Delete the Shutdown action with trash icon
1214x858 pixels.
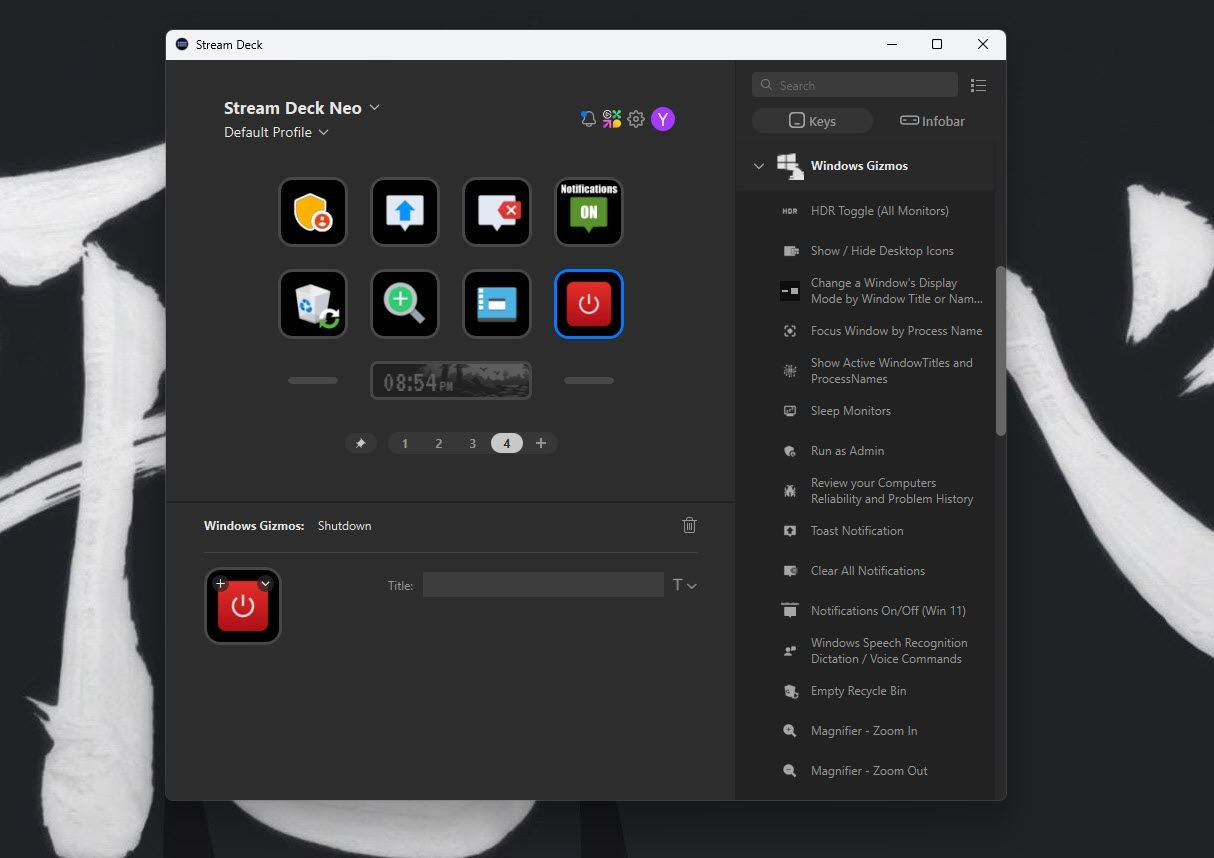pos(689,525)
